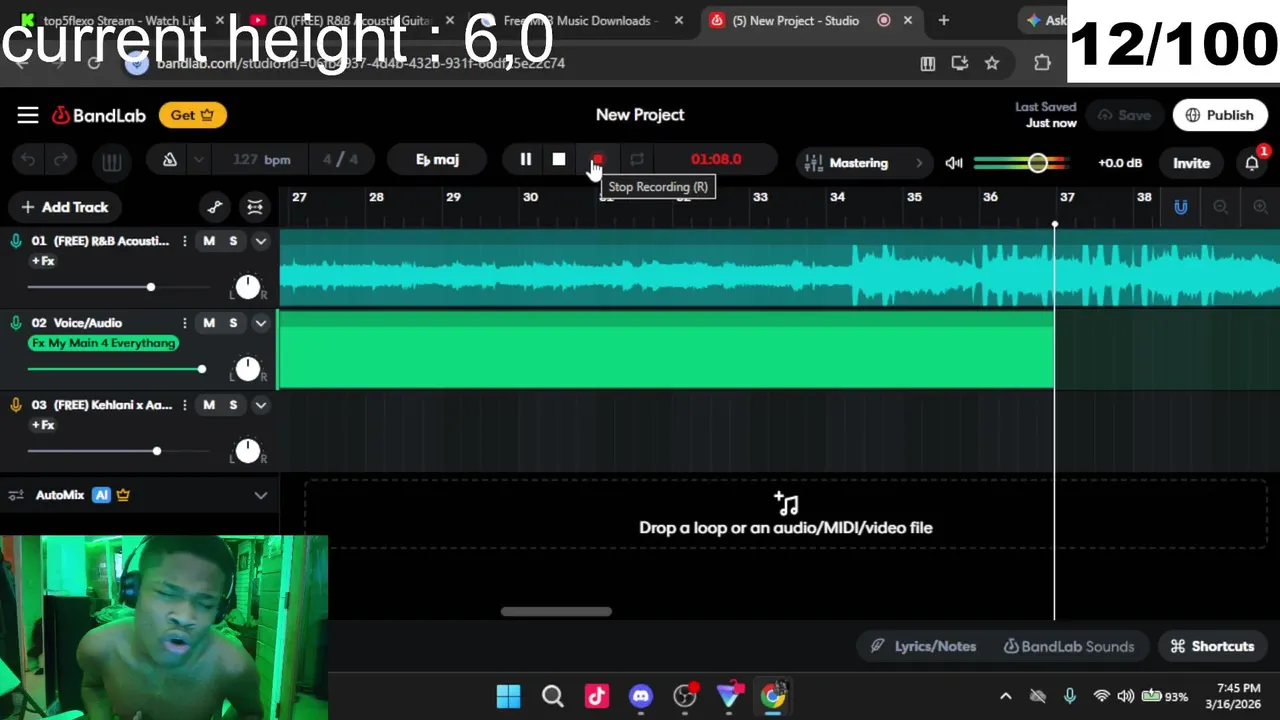Click the track 02 Voice/Audio microphone icon
1280x720 pixels.
(x=16, y=323)
